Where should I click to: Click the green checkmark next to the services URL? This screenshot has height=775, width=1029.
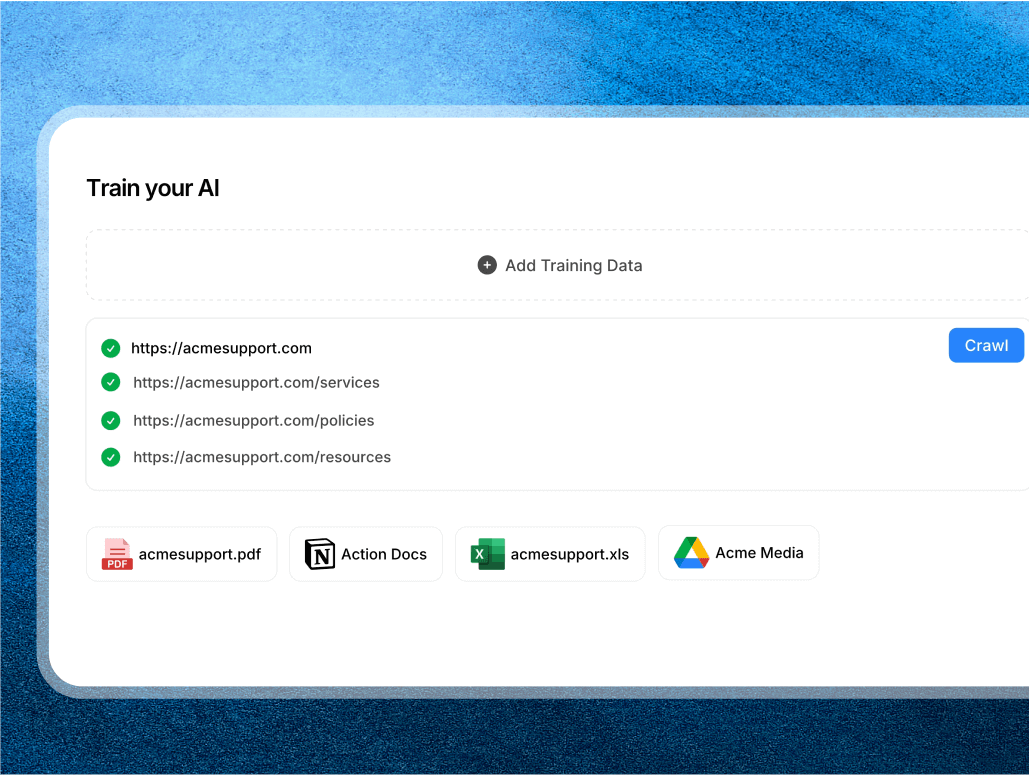click(111, 382)
